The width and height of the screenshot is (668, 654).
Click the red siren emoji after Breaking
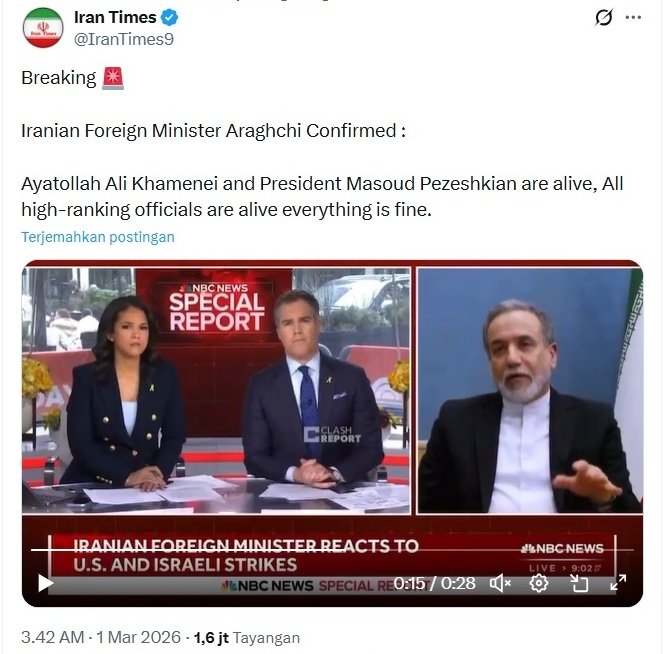point(113,78)
